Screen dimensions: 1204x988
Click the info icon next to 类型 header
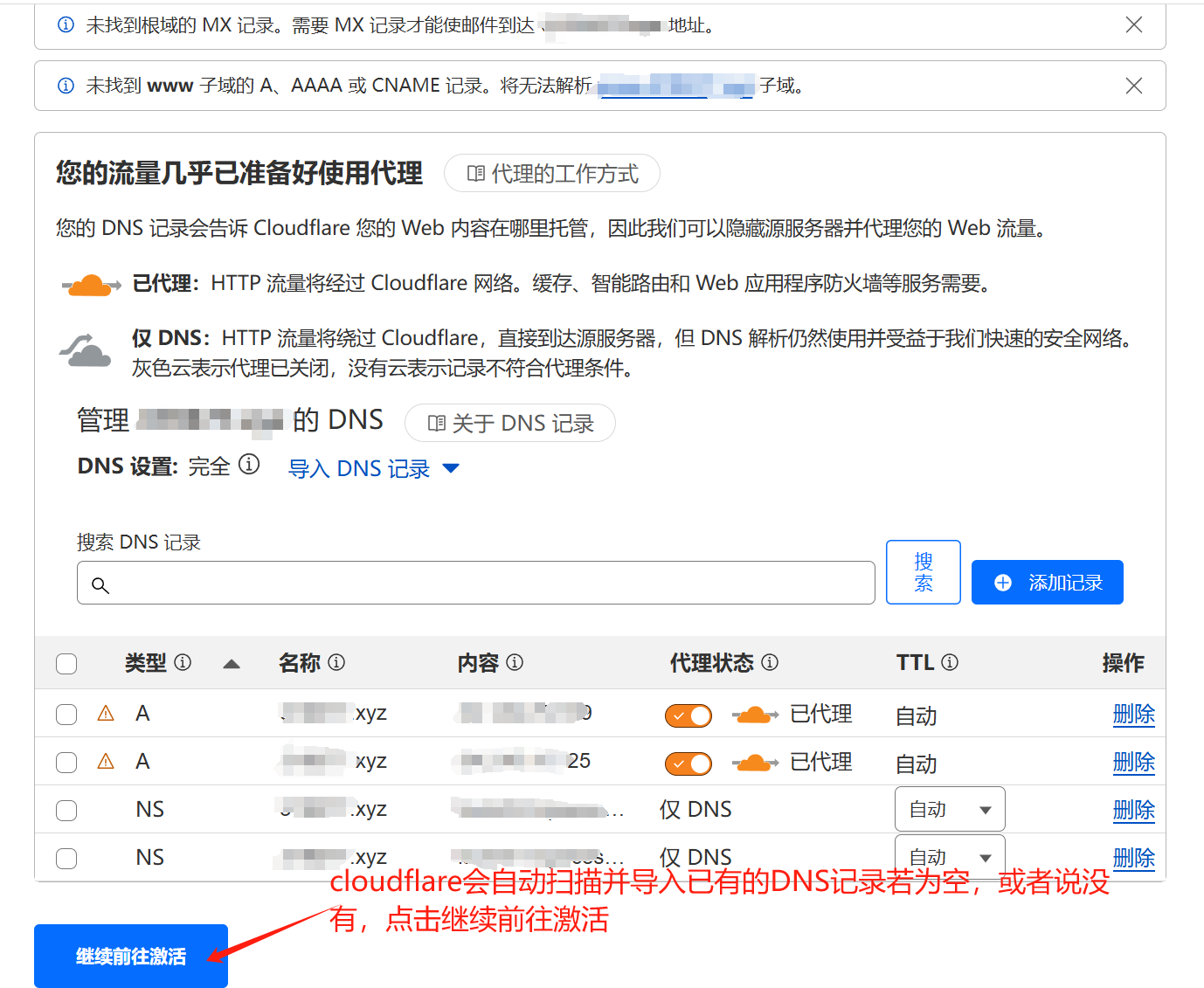point(183,662)
